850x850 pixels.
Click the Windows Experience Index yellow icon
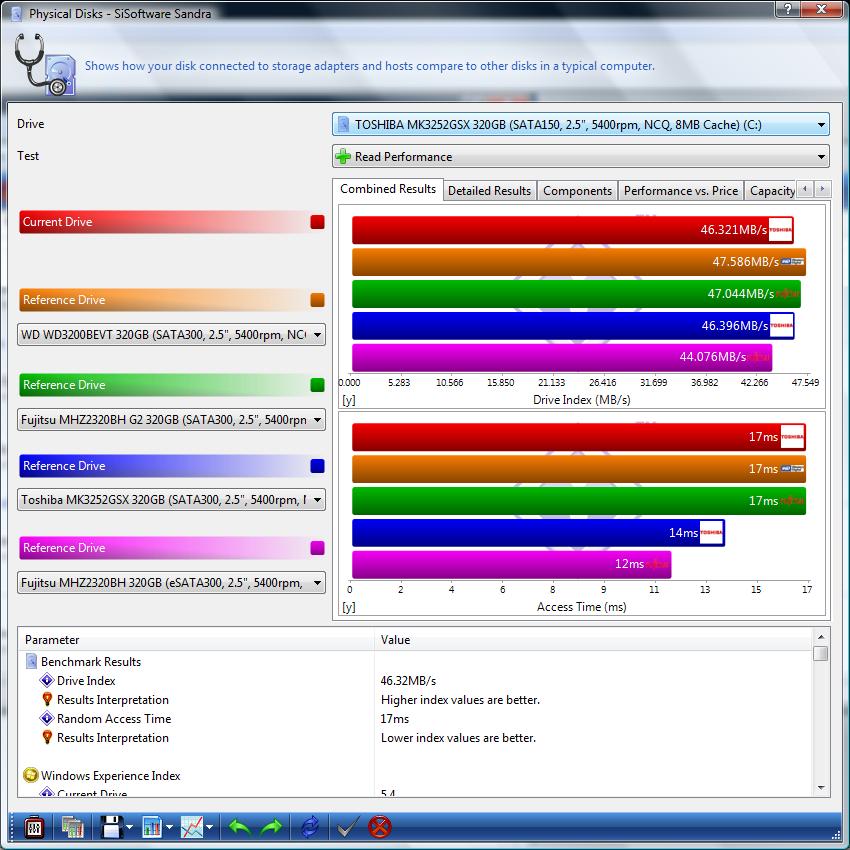pyautogui.click(x=31, y=775)
